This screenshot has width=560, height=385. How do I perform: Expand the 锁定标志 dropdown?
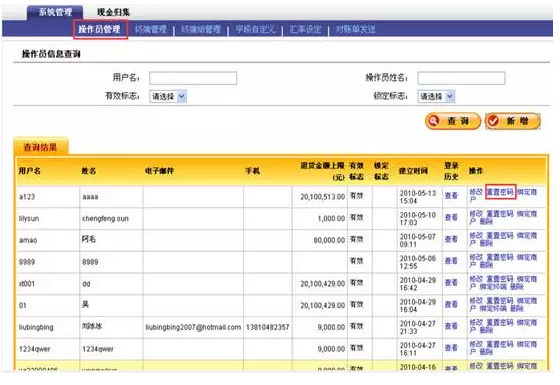436,96
